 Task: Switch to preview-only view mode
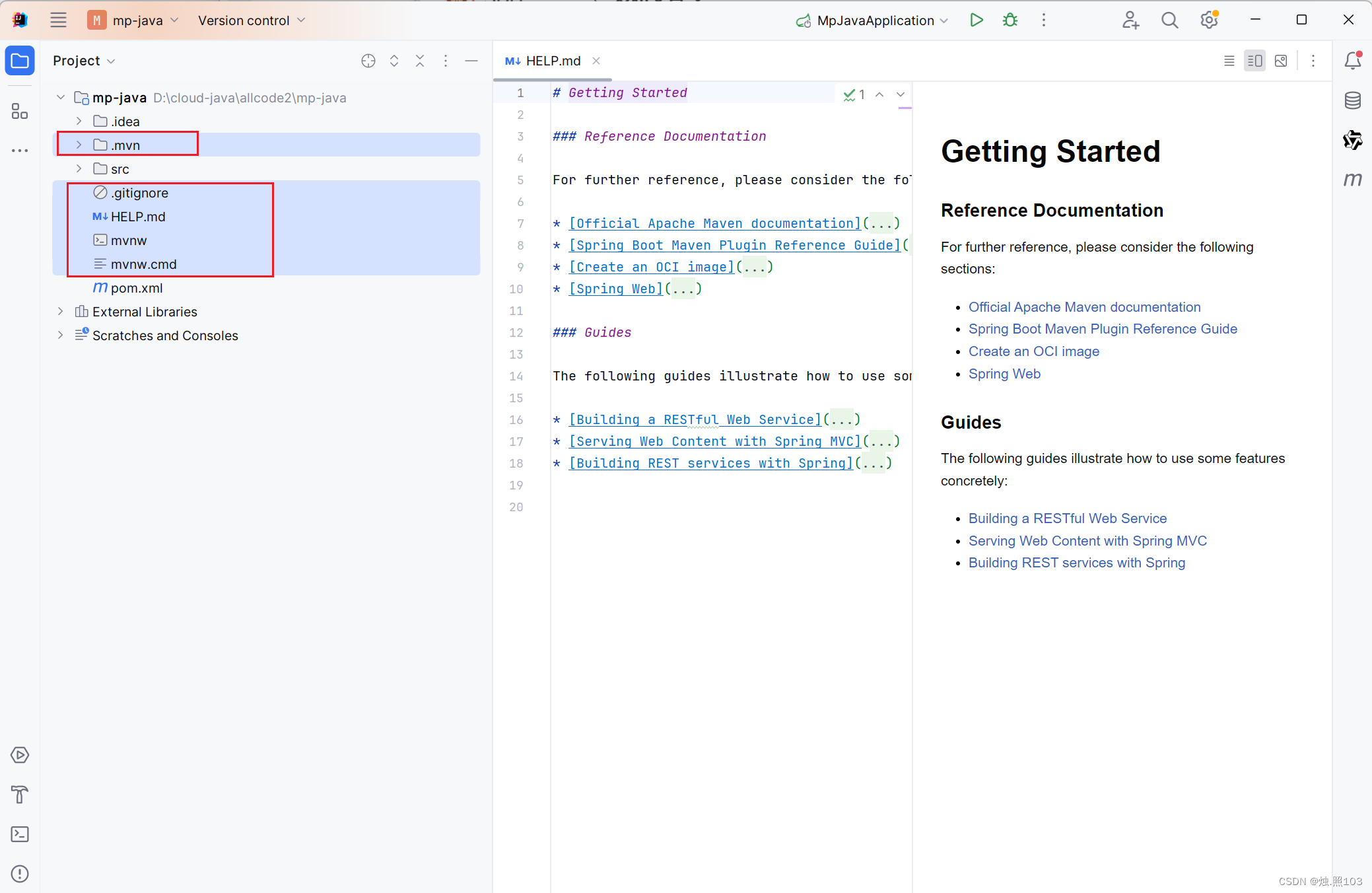(x=1281, y=61)
